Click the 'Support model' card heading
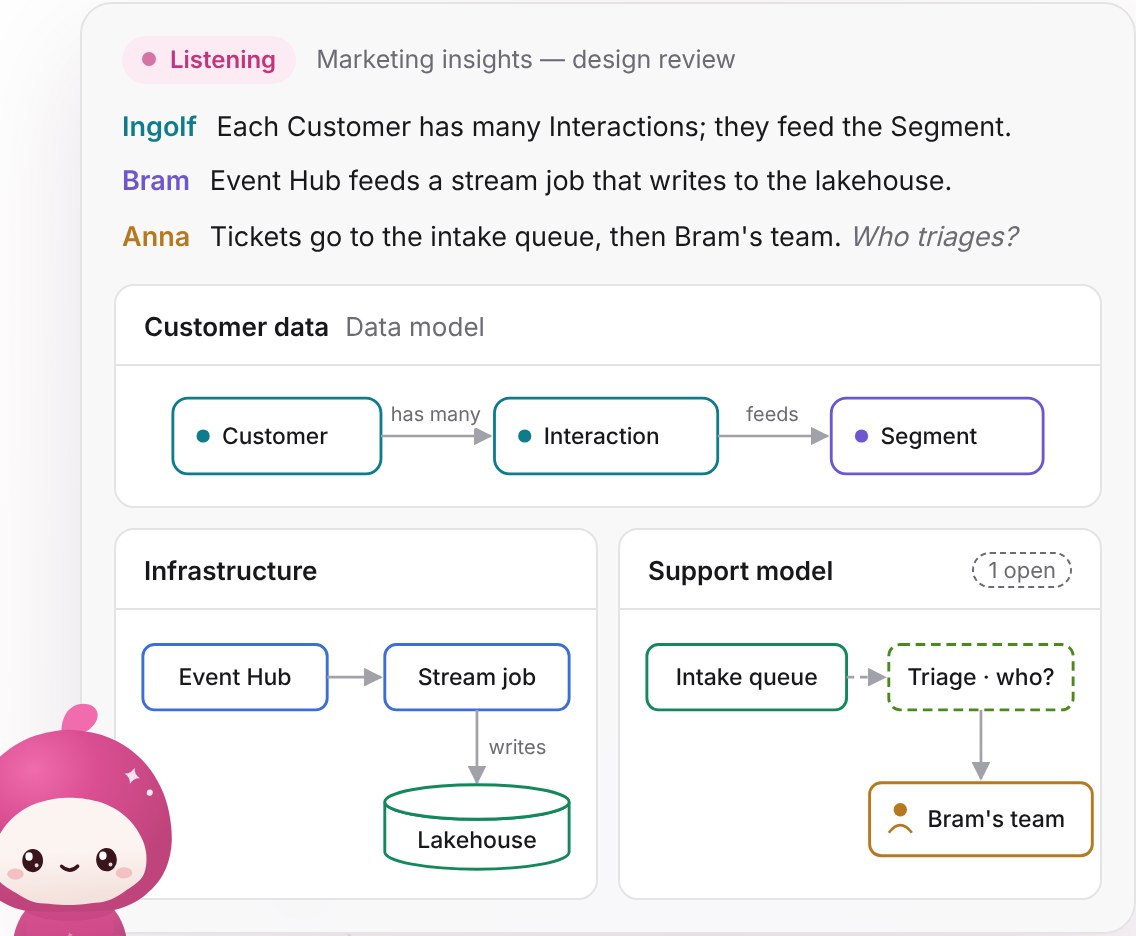 (x=740, y=571)
